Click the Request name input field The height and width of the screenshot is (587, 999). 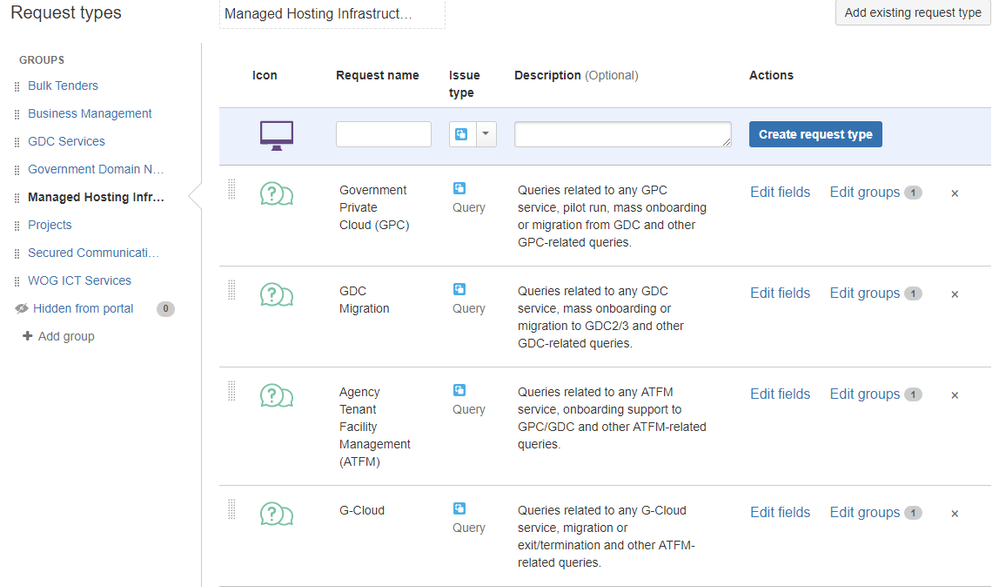click(384, 134)
